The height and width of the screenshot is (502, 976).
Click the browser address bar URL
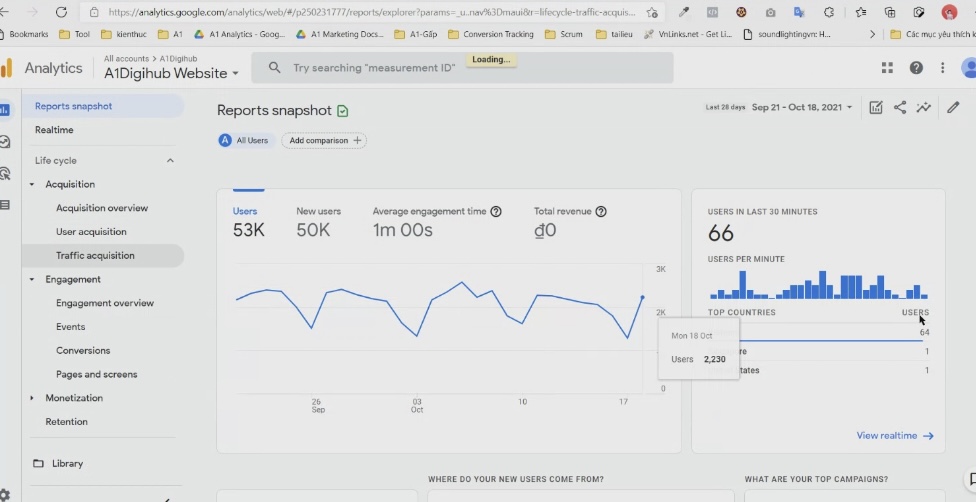coord(372,12)
